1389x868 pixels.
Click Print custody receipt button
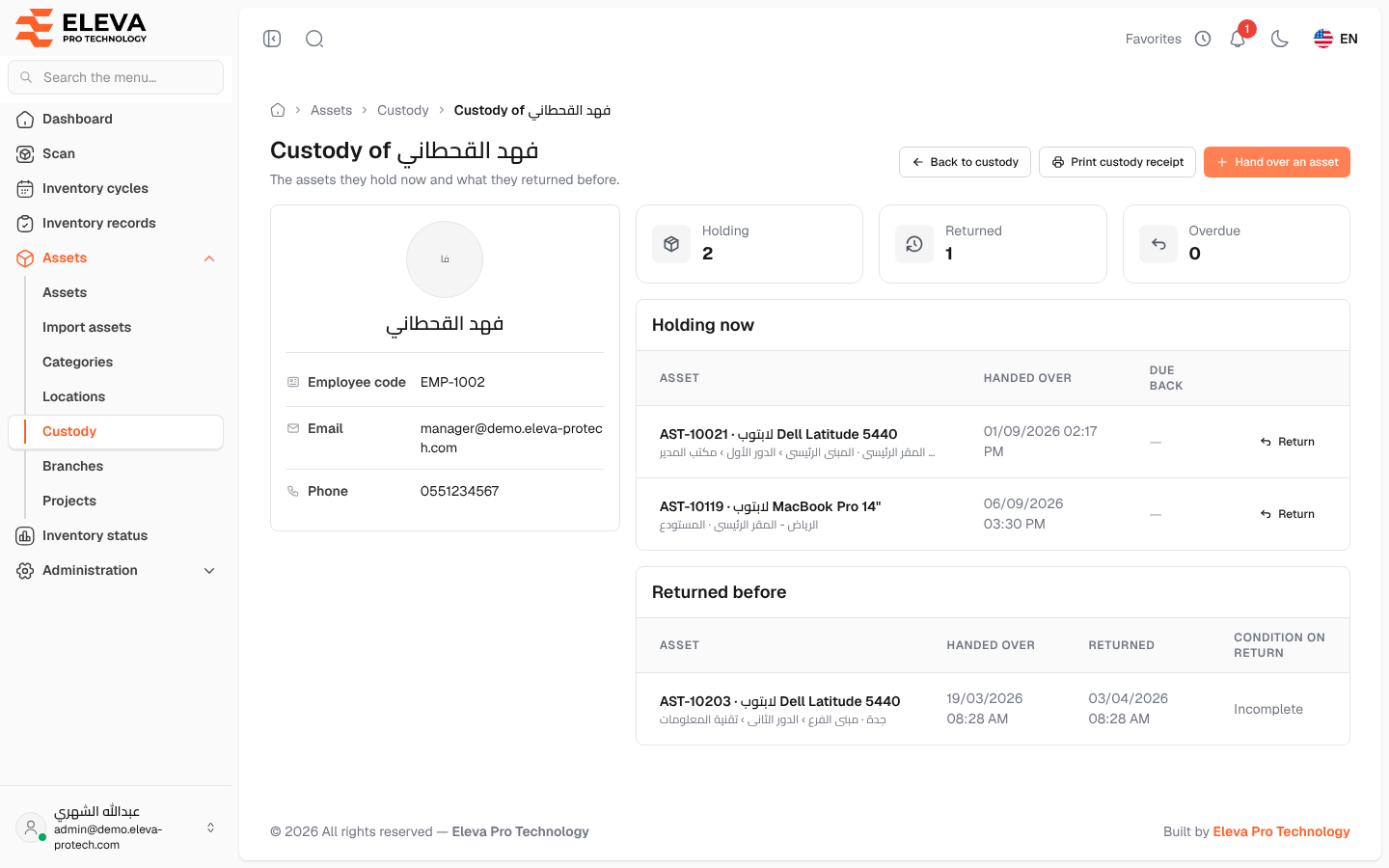(1117, 162)
